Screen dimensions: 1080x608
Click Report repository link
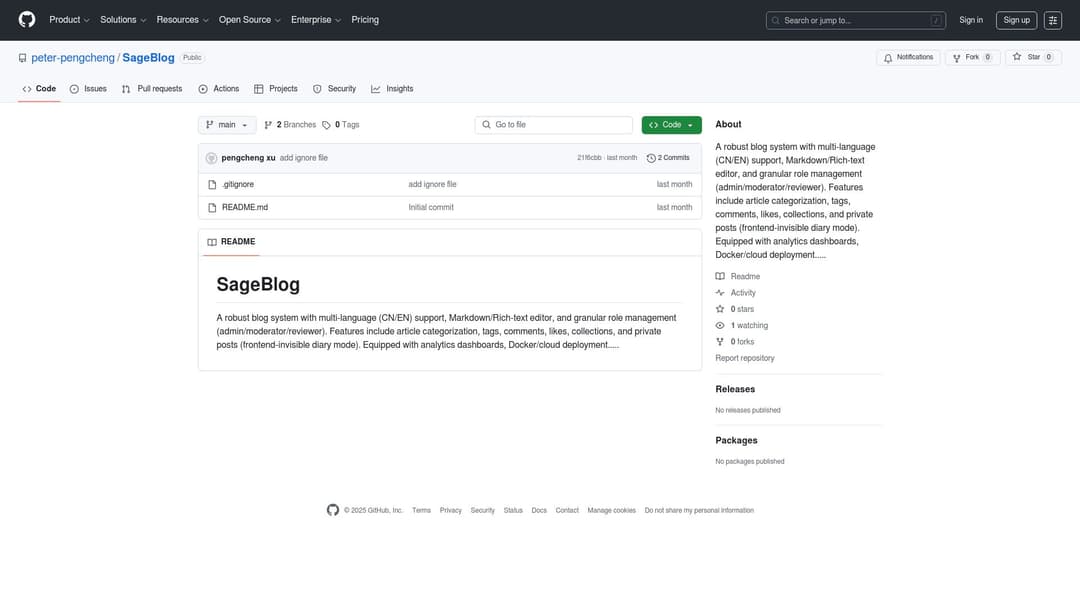(745, 358)
